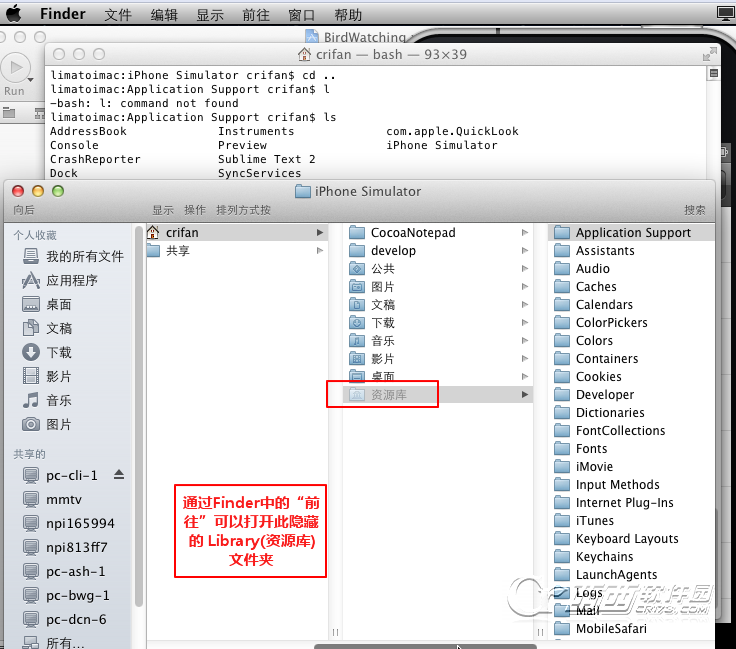Select 音乐 in sidebar favorites
The height and width of the screenshot is (649, 736).
pyautogui.click(x=47, y=400)
